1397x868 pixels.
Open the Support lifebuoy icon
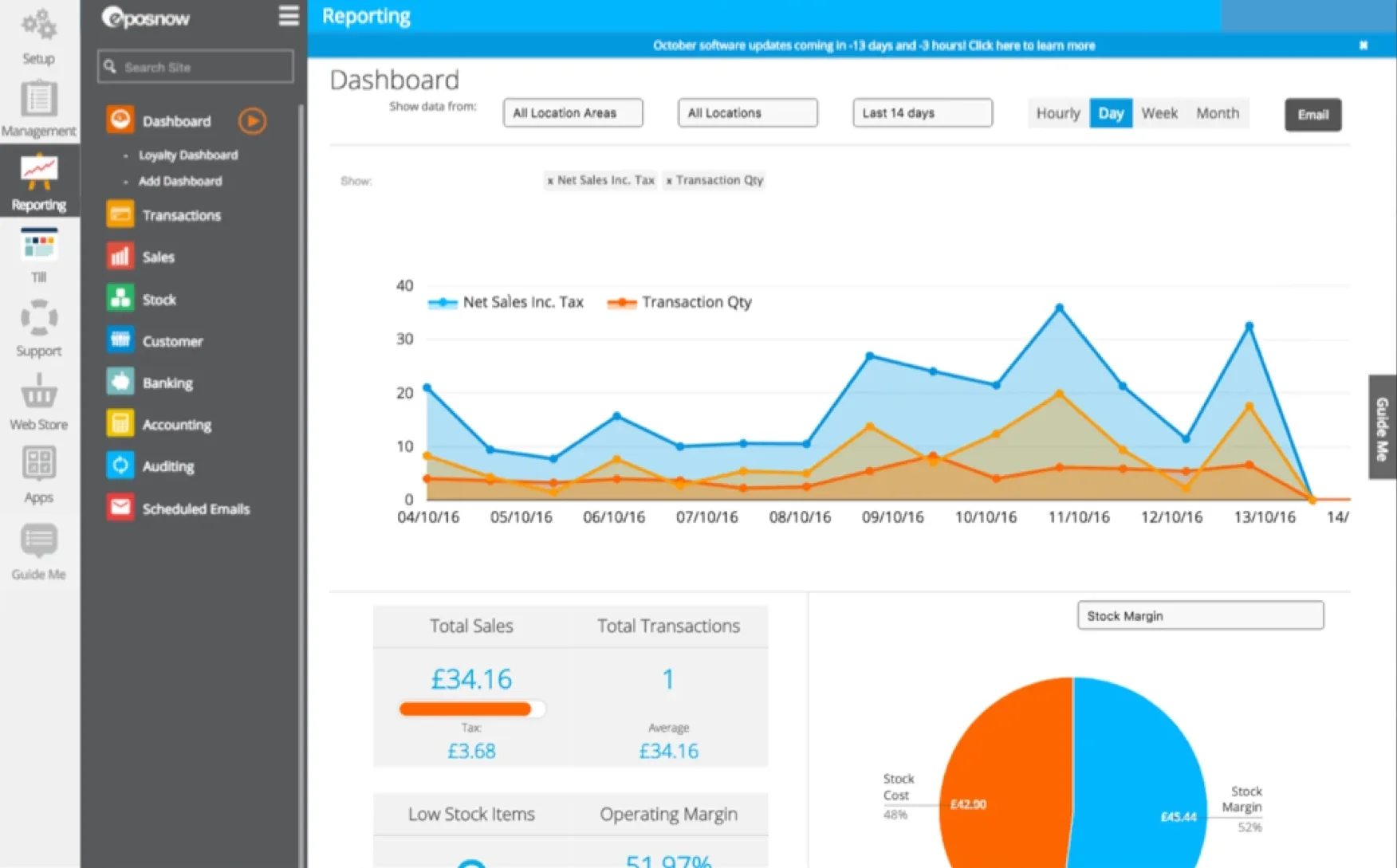(38, 319)
